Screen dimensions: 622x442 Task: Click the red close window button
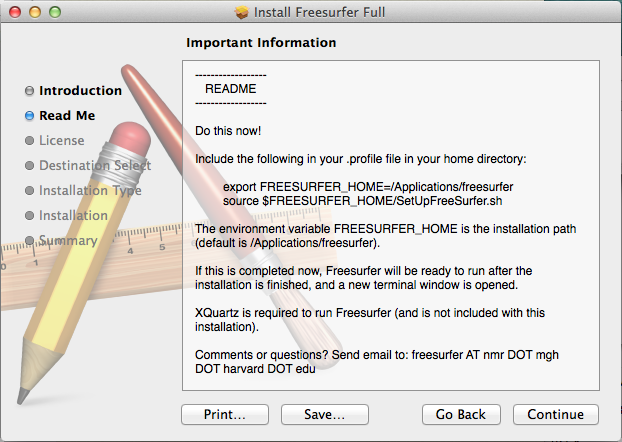[x=13, y=12]
